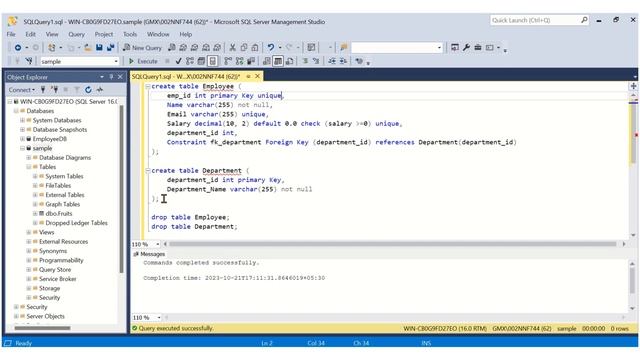Click the Find in Files icon
Image resolution: width=640 pixels, height=360 pixels.
point(344,48)
